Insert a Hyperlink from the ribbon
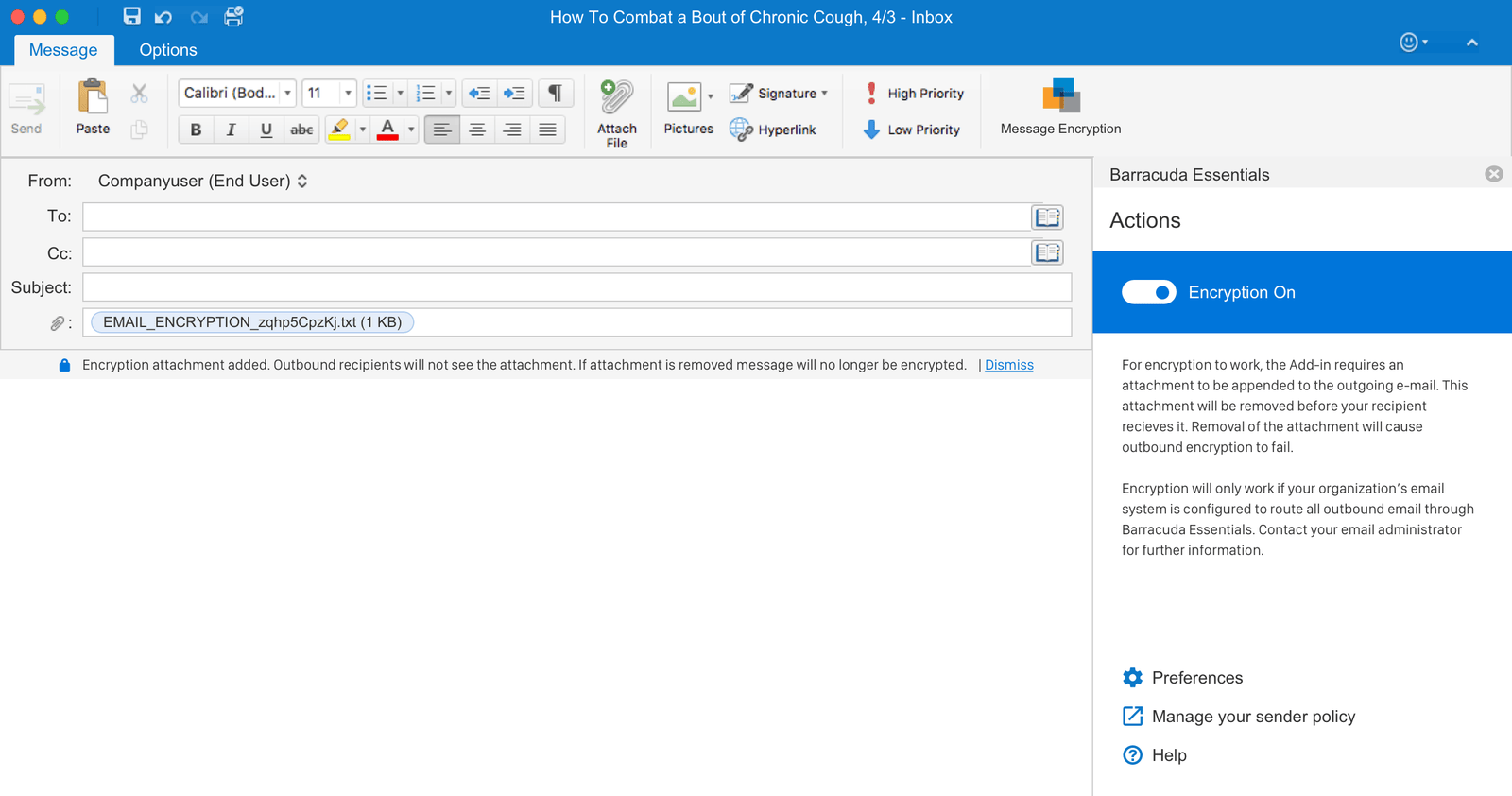 coord(773,130)
